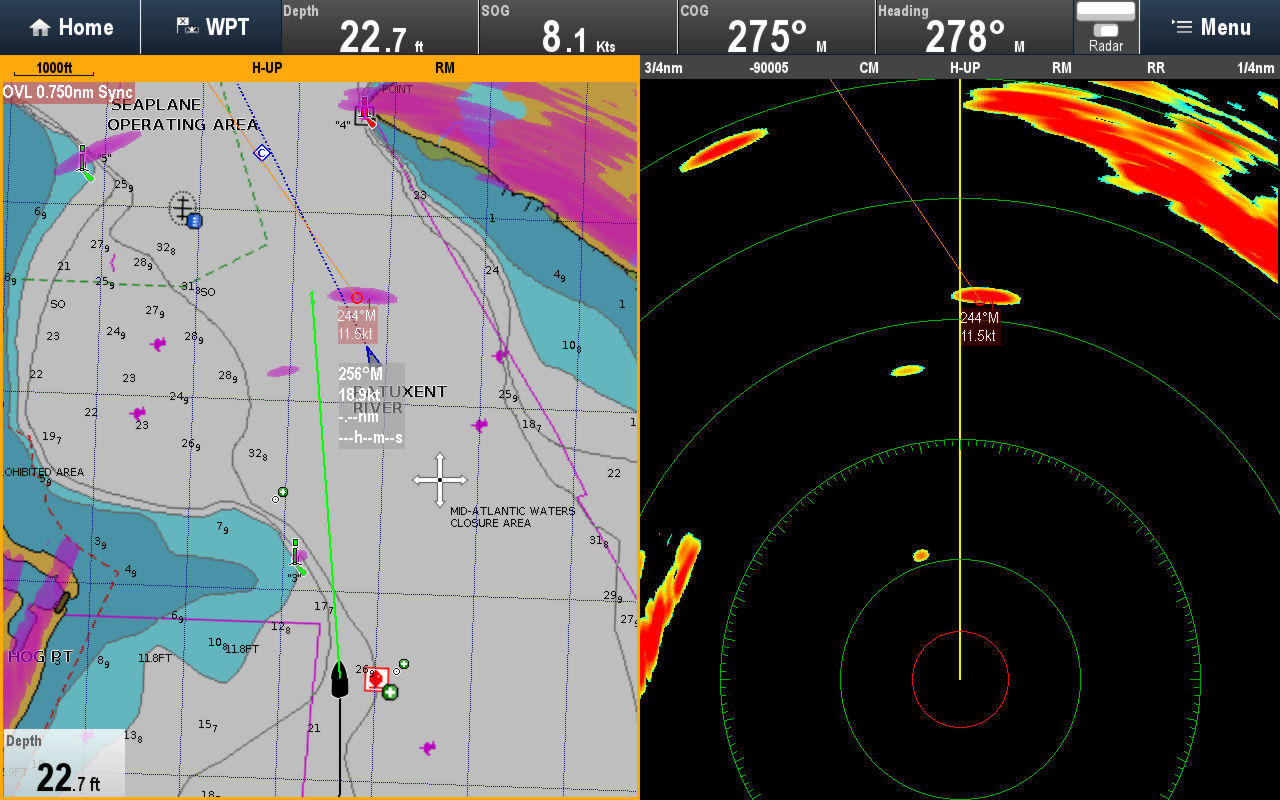Screen dimensions: 1280x800
Task: Click the chart H-UP orientation label
Action: [265, 68]
